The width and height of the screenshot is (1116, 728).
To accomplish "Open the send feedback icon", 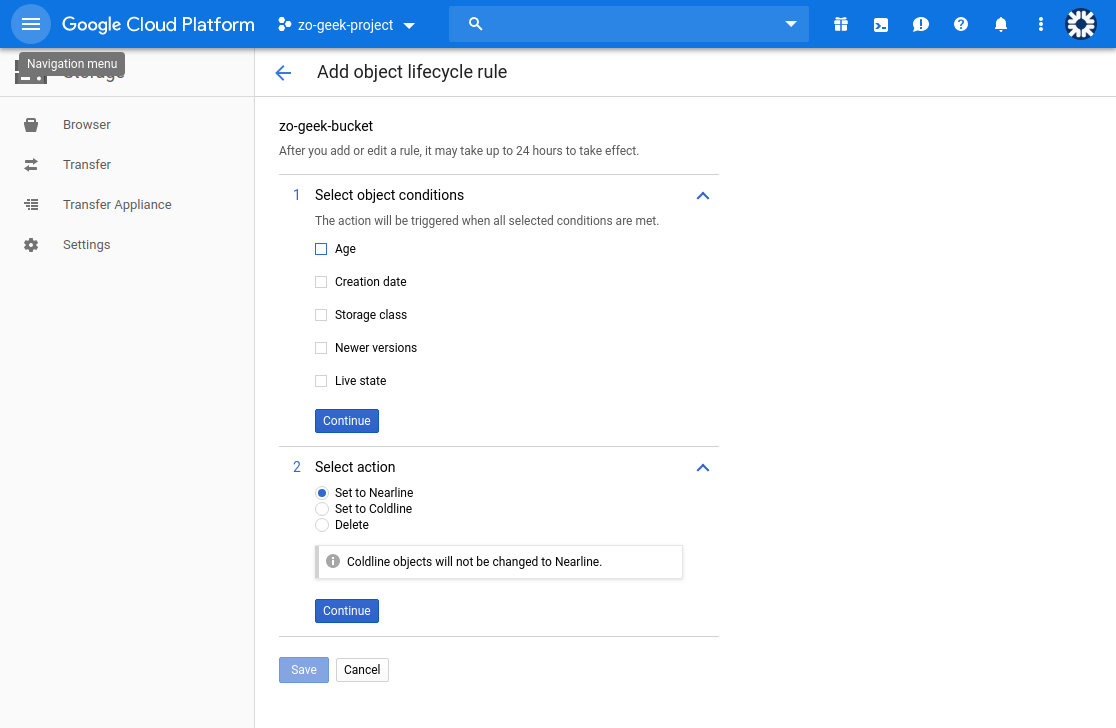I will 921,24.
